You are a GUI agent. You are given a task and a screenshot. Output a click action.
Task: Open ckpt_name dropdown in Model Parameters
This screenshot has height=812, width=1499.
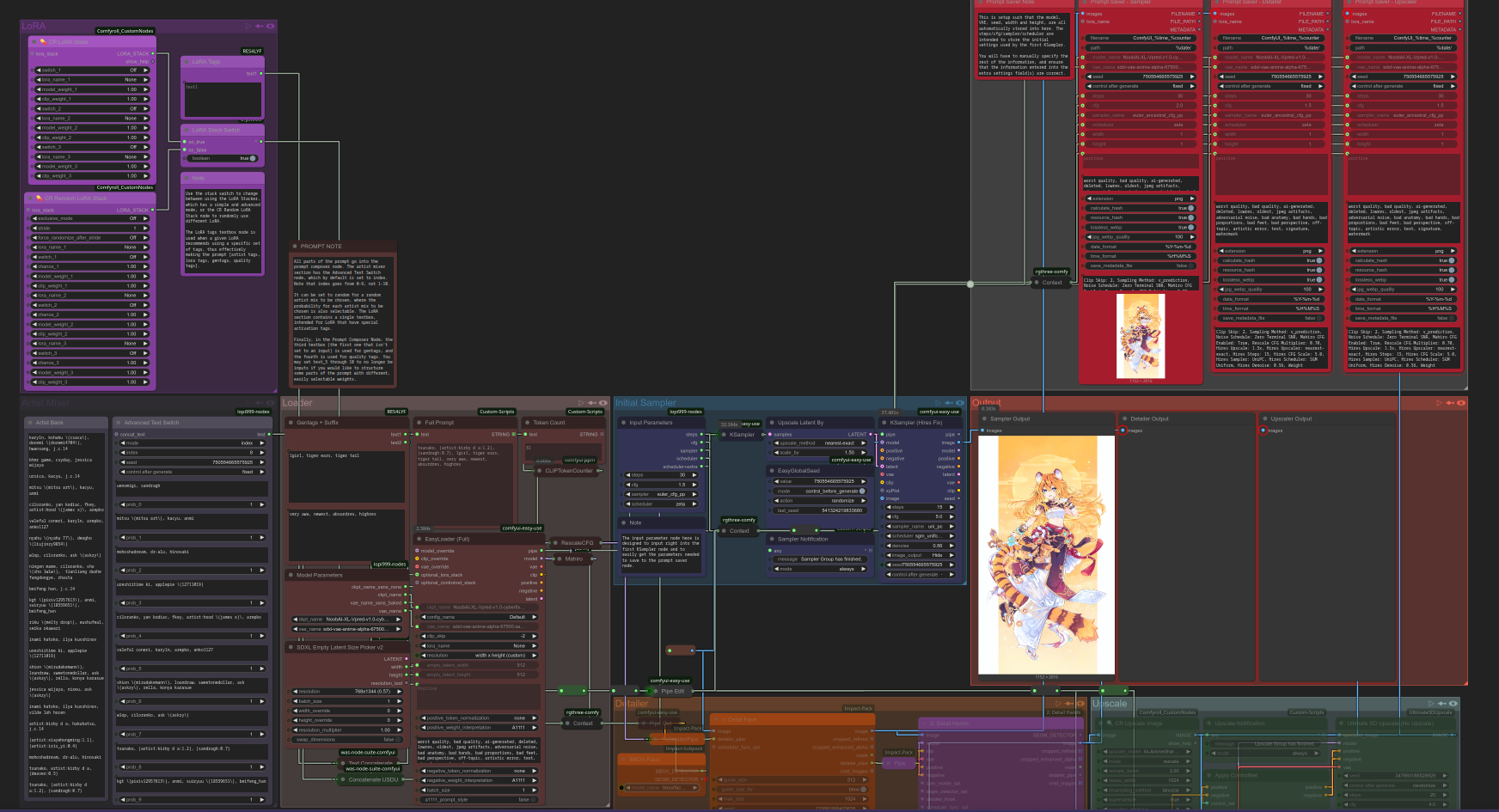click(347, 620)
